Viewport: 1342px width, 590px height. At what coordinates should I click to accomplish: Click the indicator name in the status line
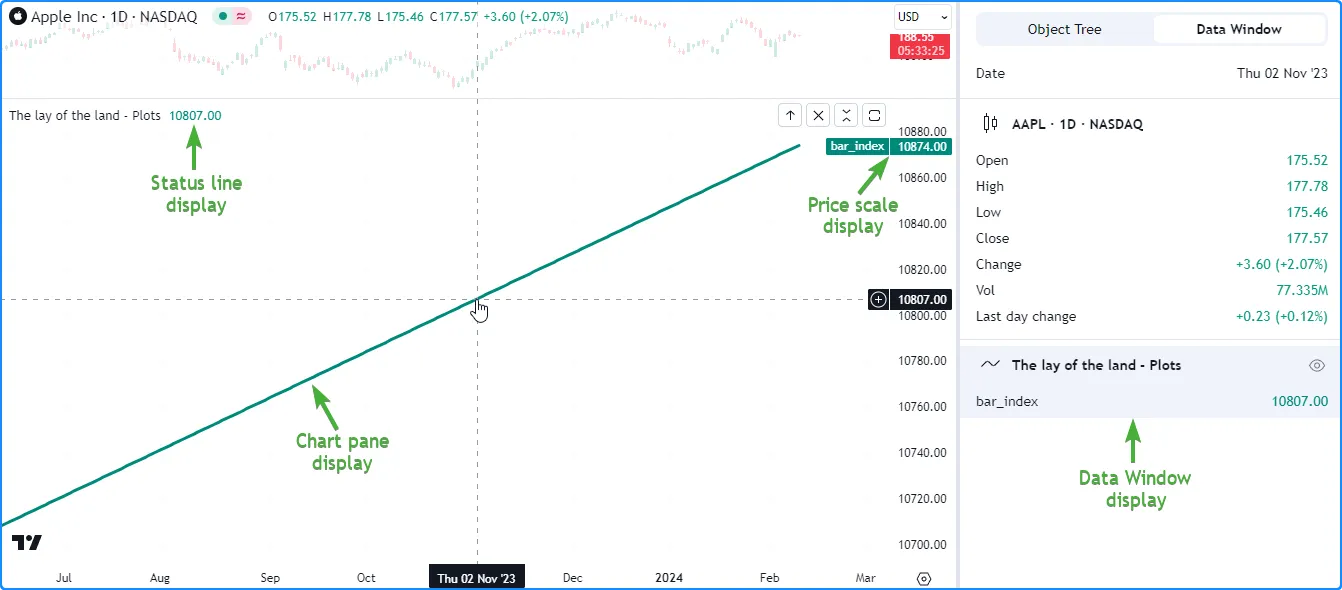coord(85,115)
